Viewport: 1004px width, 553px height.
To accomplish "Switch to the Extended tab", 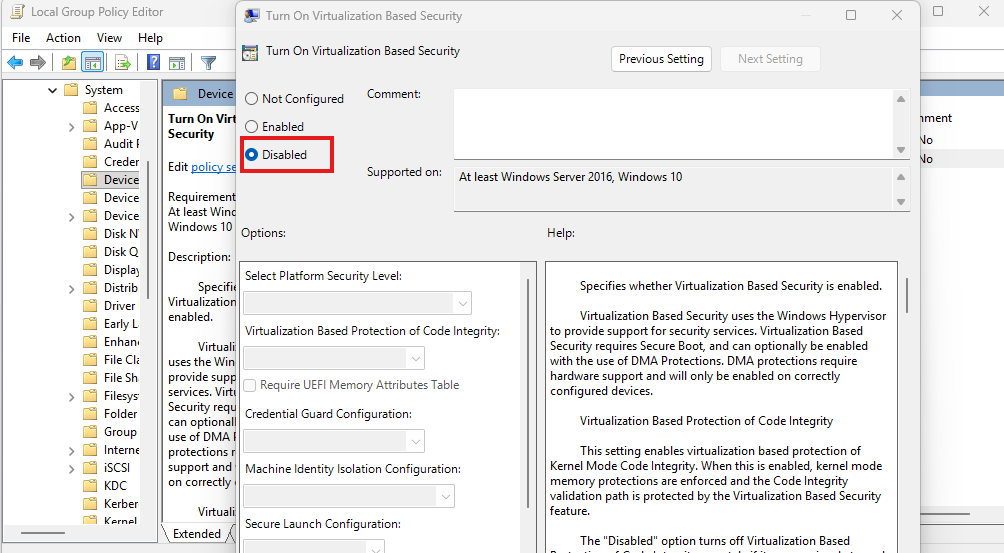I will coord(197,533).
